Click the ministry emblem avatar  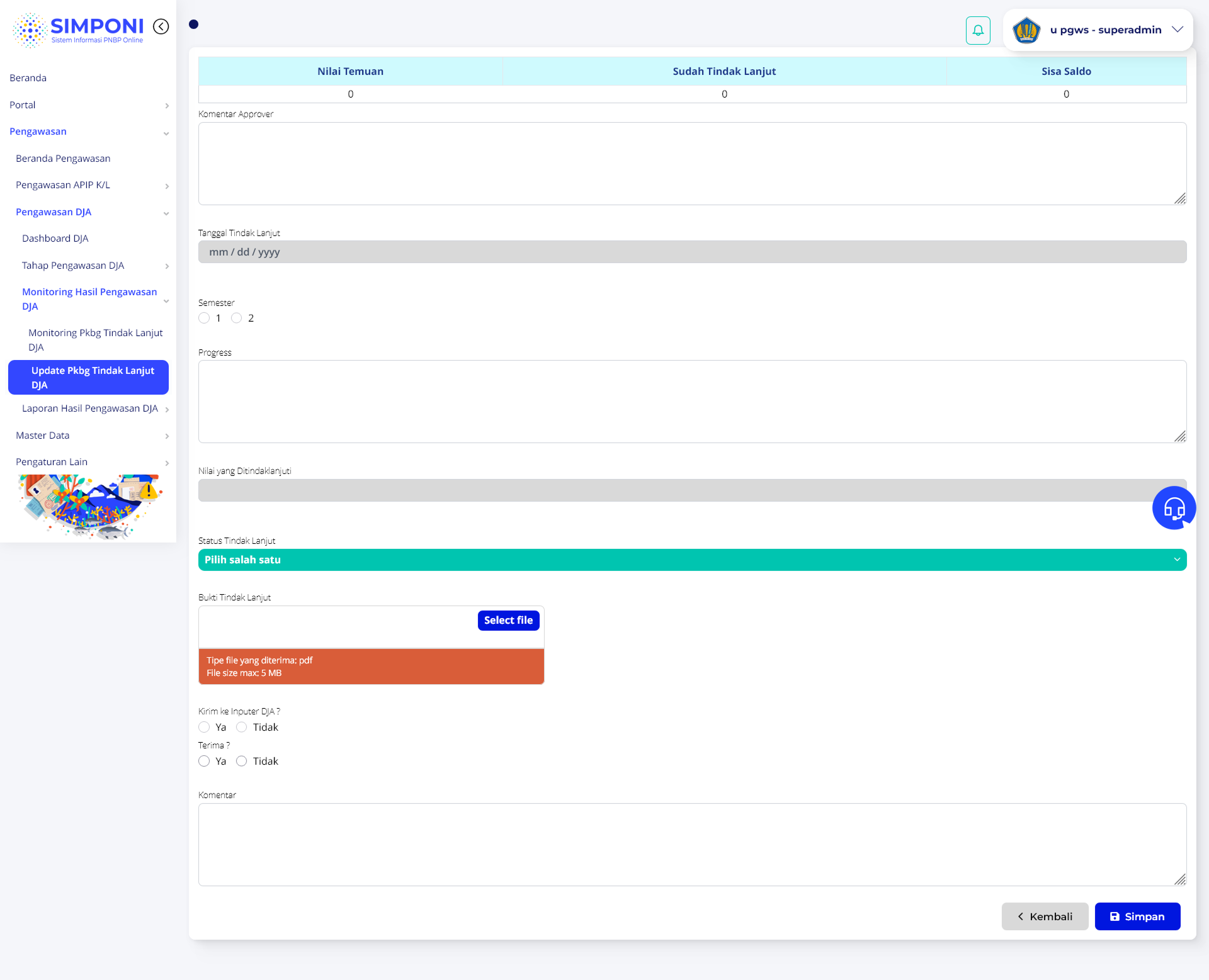click(x=1026, y=30)
